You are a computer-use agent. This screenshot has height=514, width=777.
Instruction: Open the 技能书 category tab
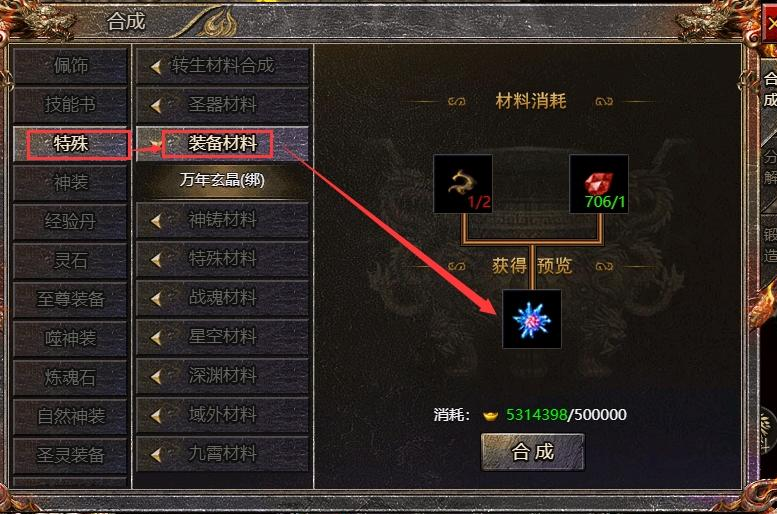[x=70, y=105]
